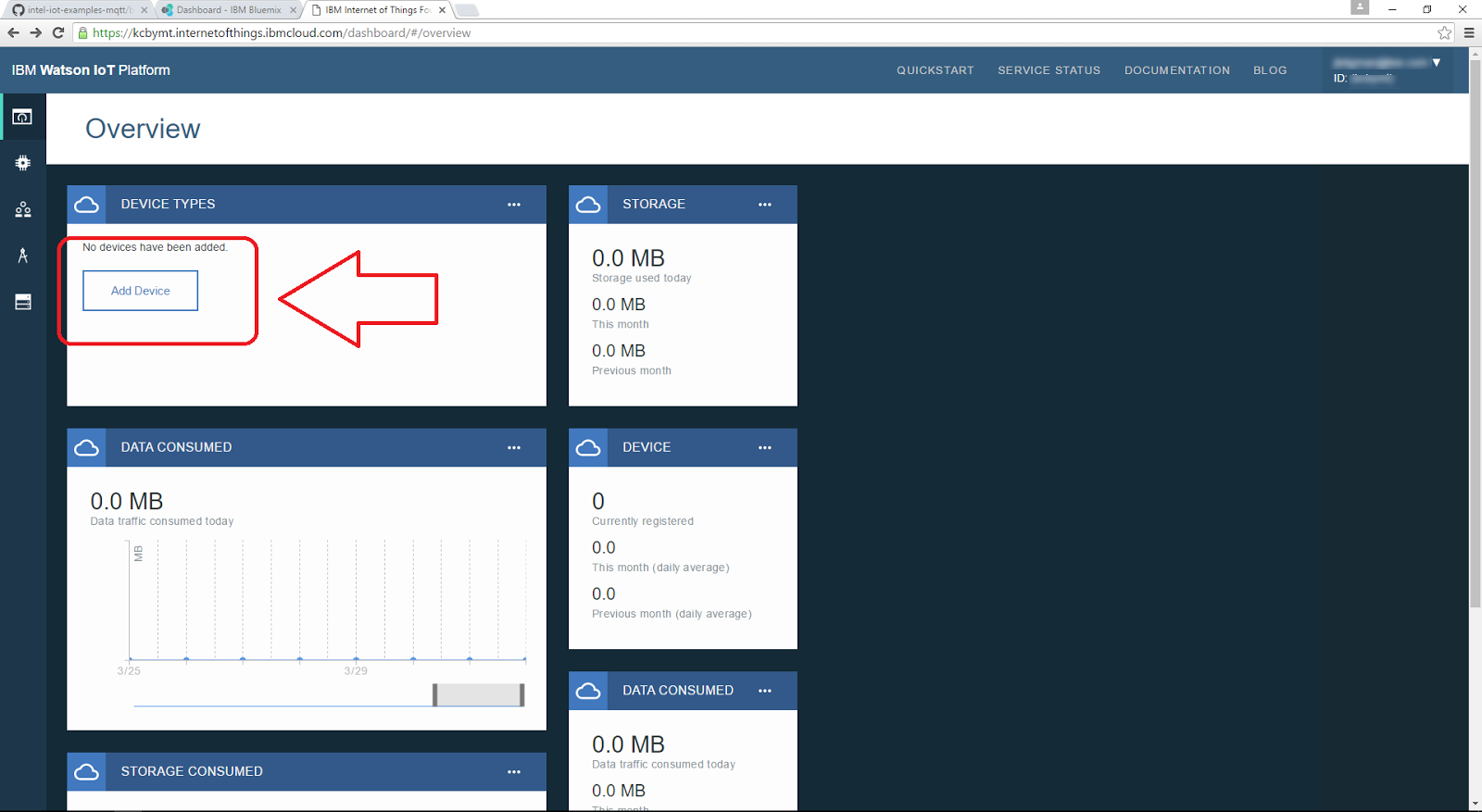Close the intel-iot-examples-mqtt tab
Viewport: 1482px width, 812px height.
144,10
